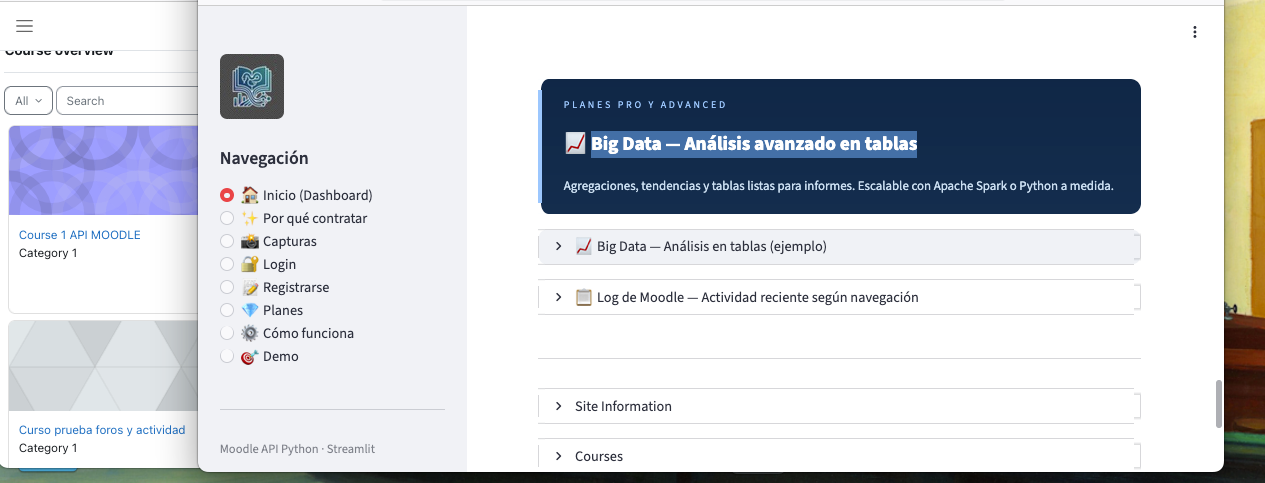Choose the Demo radio option
Image resolution: width=1265 pixels, height=483 pixels.
227,356
